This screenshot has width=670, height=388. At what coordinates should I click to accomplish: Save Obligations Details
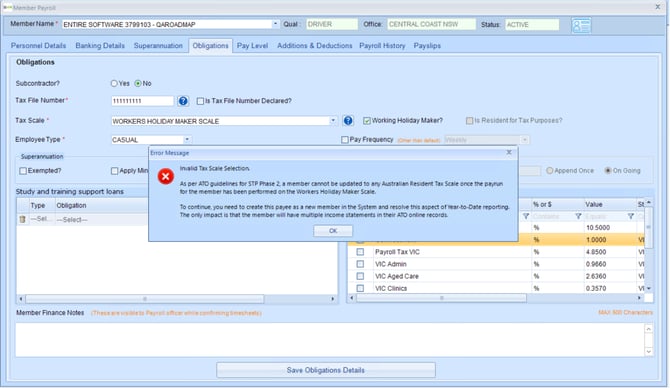pos(326,370)
